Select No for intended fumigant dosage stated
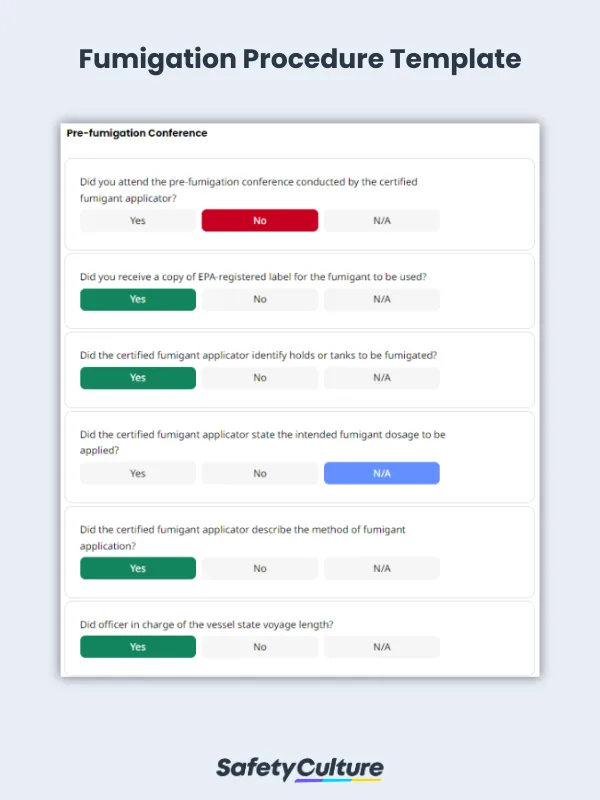Viewport: 600px width, 800px height. pyautogui.click(x=259, y=472)
